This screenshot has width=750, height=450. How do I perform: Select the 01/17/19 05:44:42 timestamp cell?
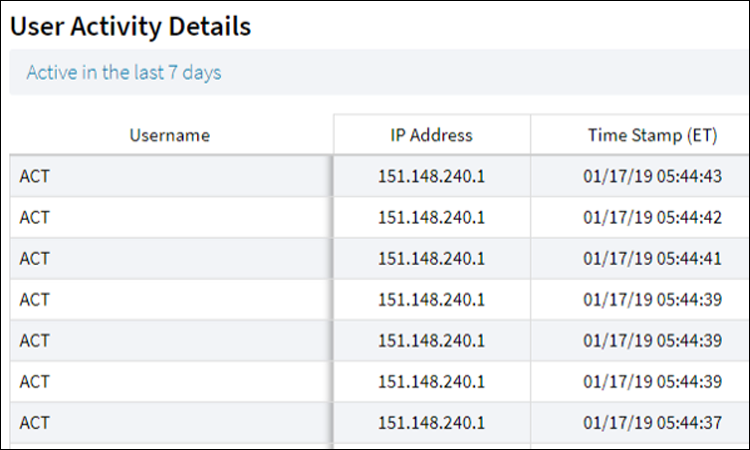click(x=652, y=217)
